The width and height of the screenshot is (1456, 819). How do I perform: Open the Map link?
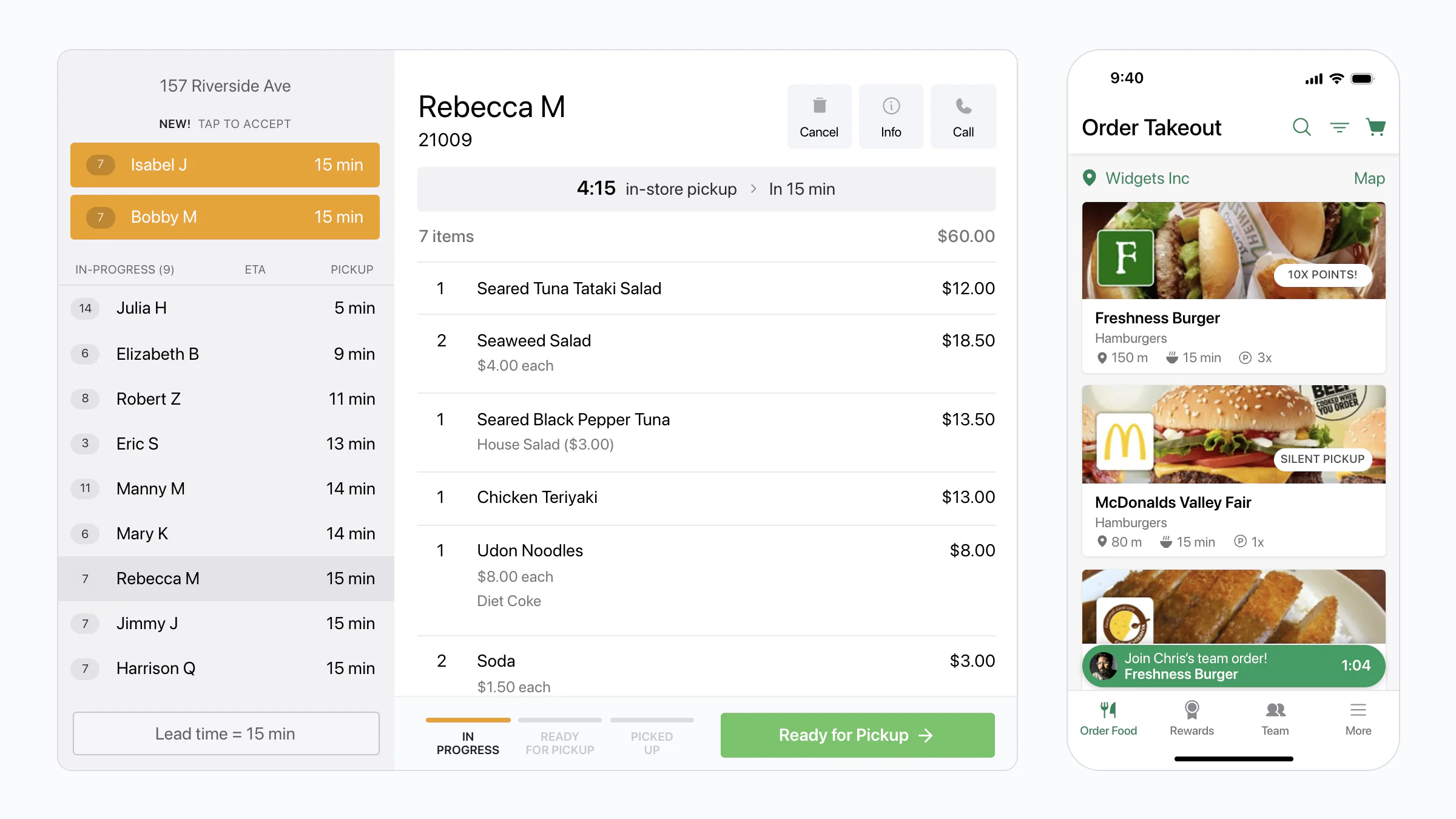1369,178
